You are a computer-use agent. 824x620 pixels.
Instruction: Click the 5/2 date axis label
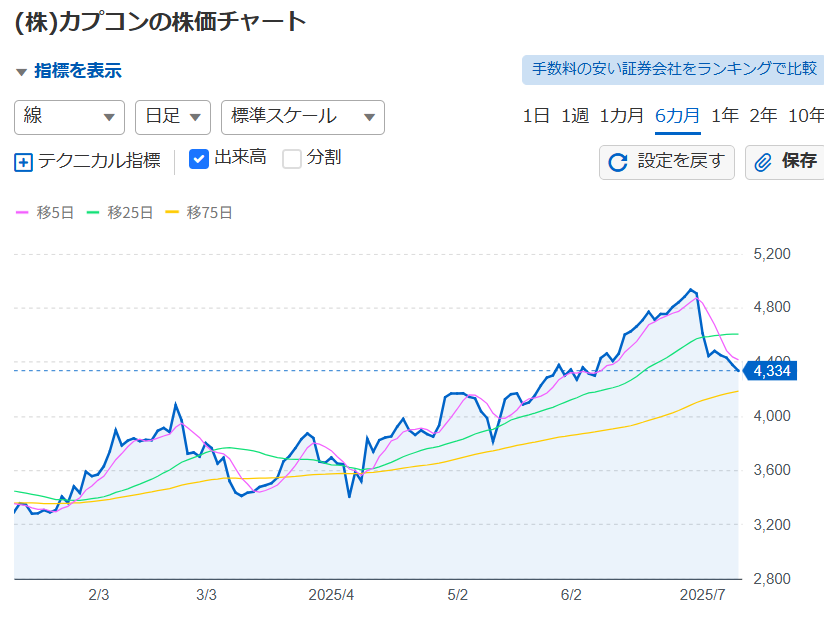pos(458,595)
